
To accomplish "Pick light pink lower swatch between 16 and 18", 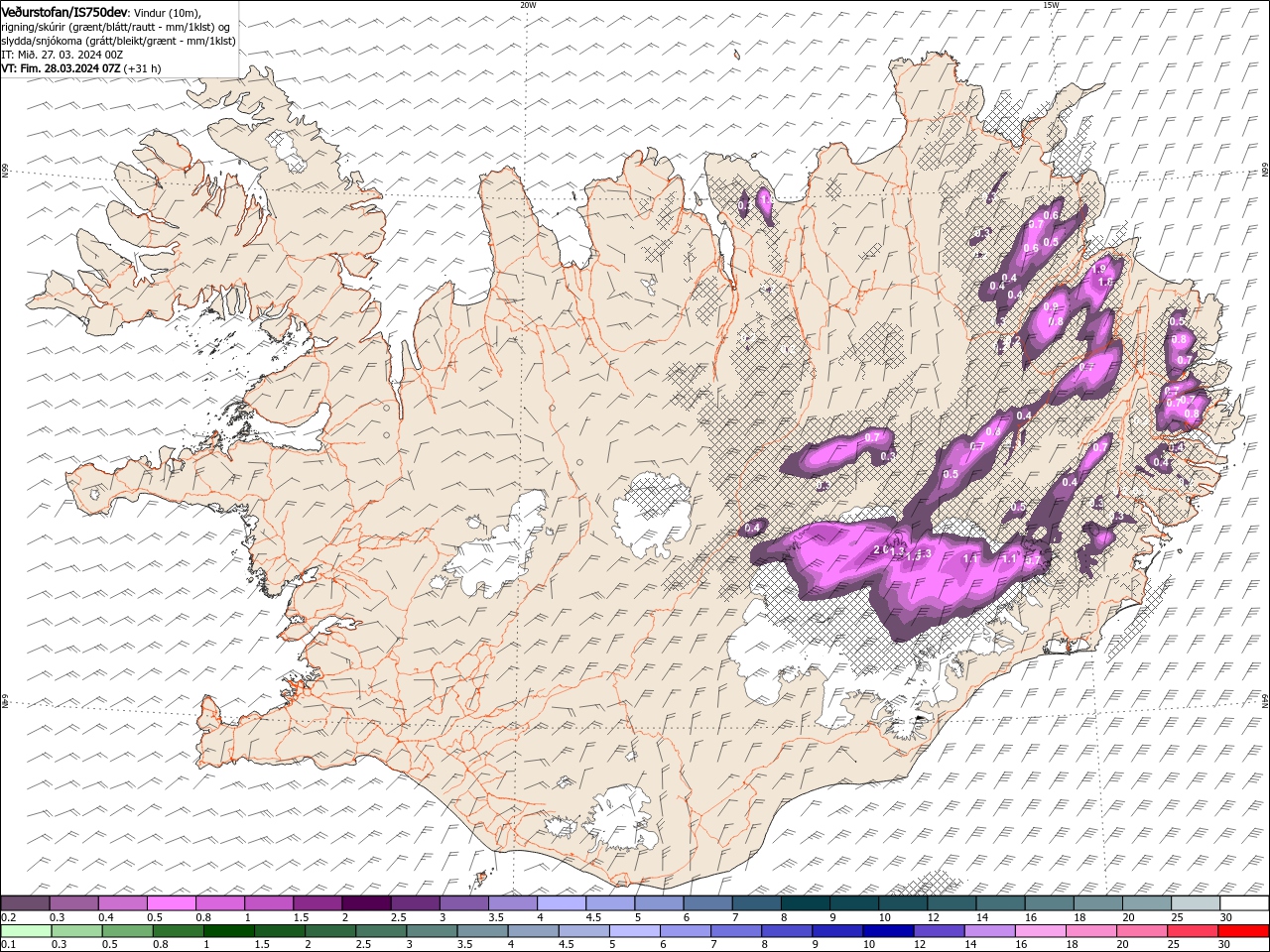I will pos(1041,931).
